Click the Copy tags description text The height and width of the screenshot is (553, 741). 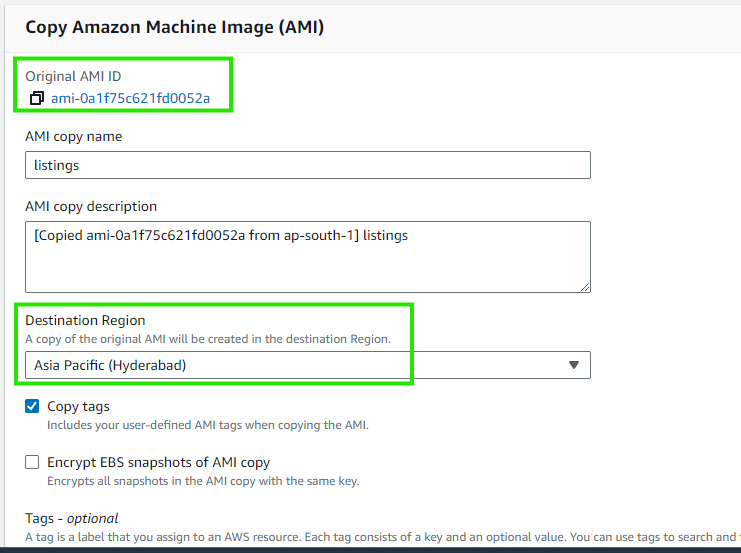point(207,425)
